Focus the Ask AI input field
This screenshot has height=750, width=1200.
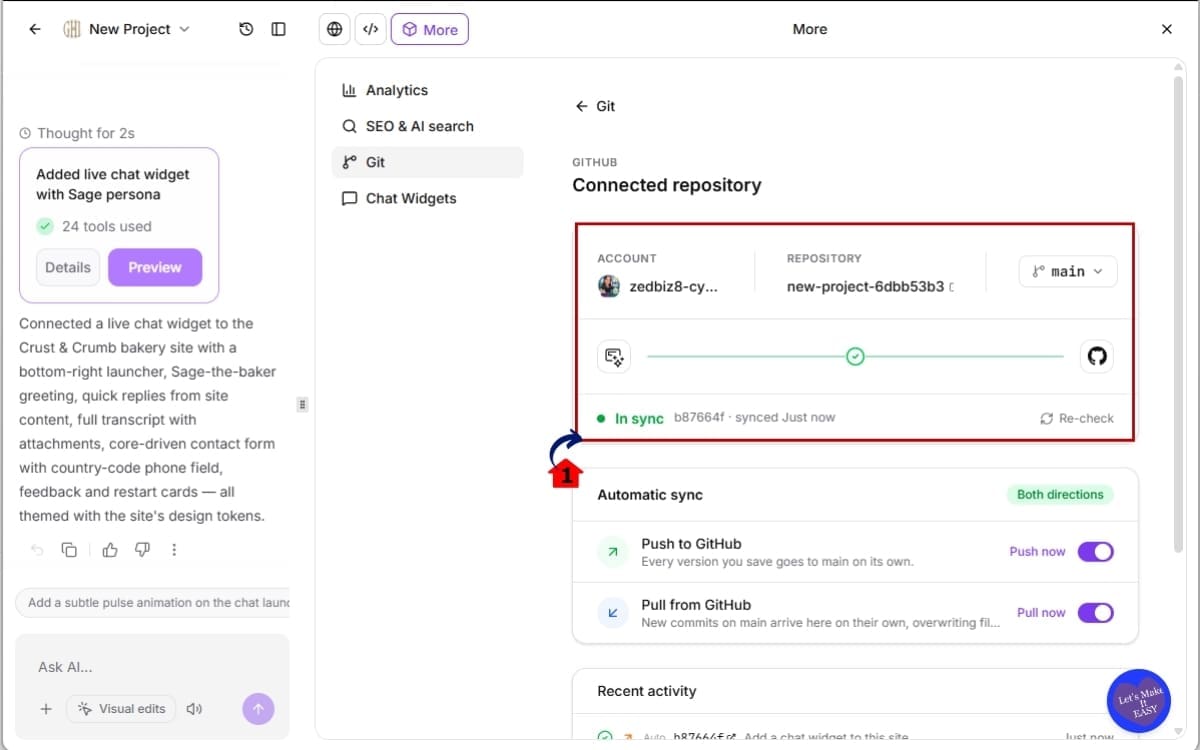(x=152, y=667)
